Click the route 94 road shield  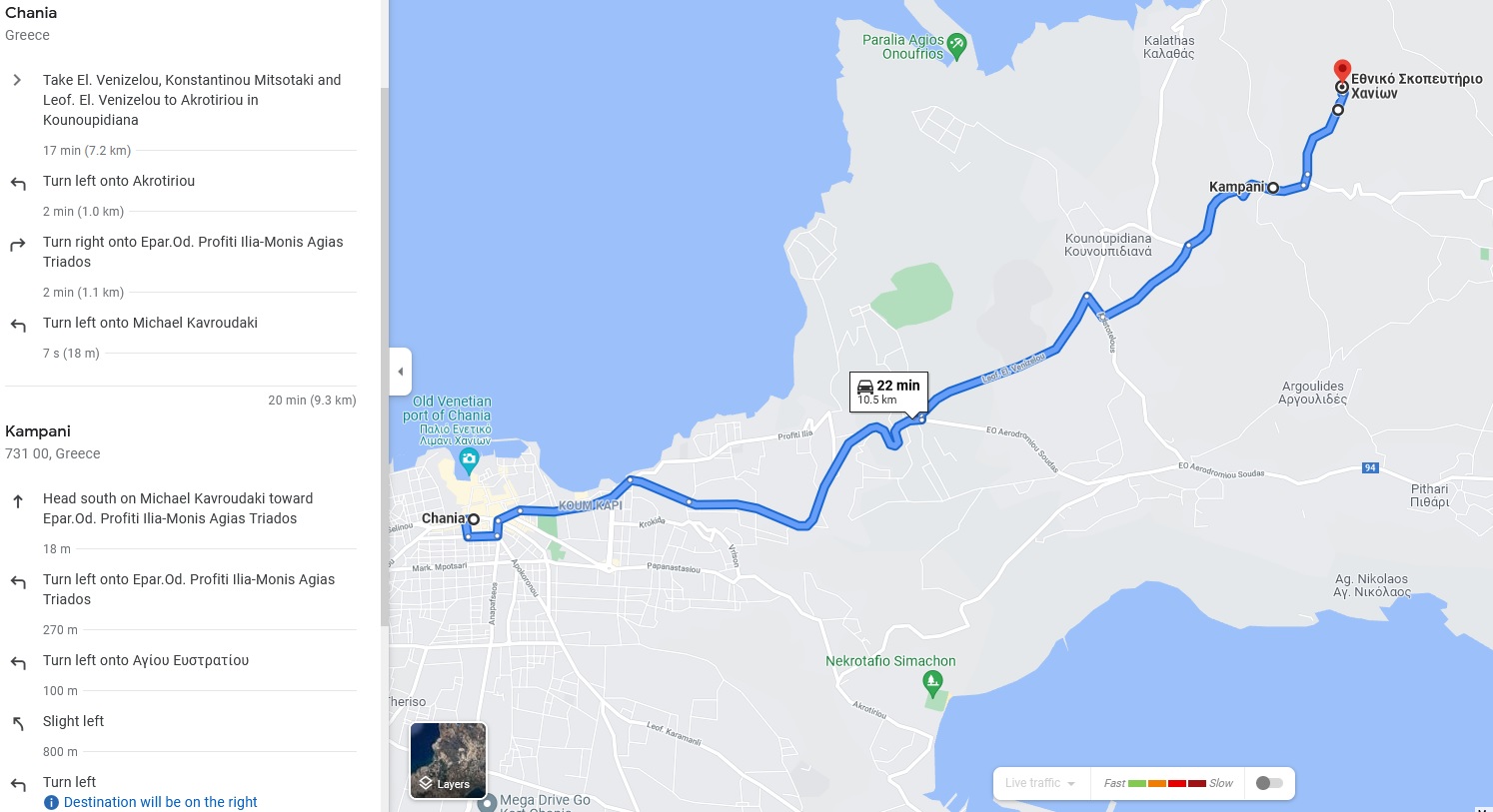[1371, 467]
